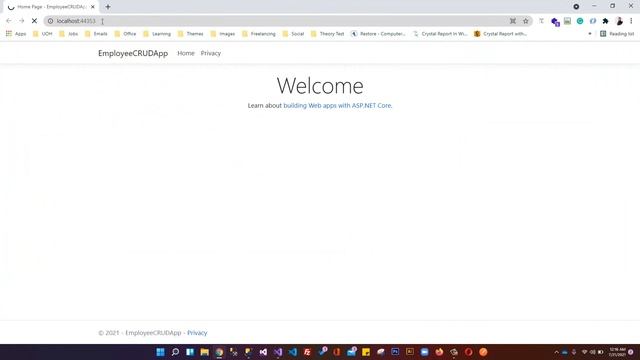Open Opera from taskbar
This screenshot has height=360, width=640.
click(469, 352)
